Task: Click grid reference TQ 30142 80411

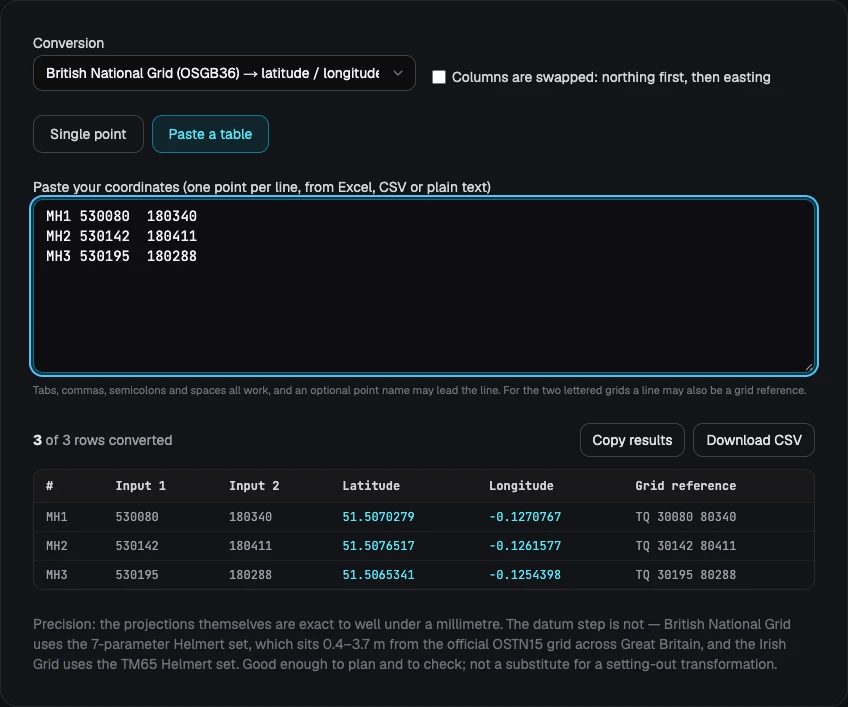Action: (685, 546)
